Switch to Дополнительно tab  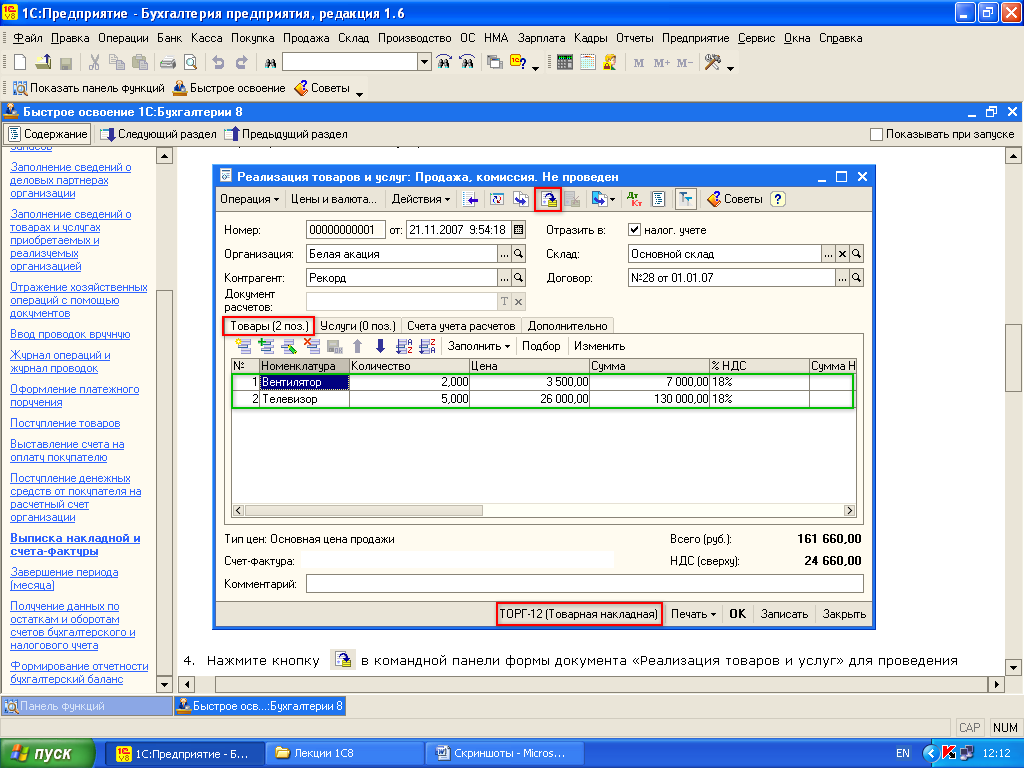568,326
